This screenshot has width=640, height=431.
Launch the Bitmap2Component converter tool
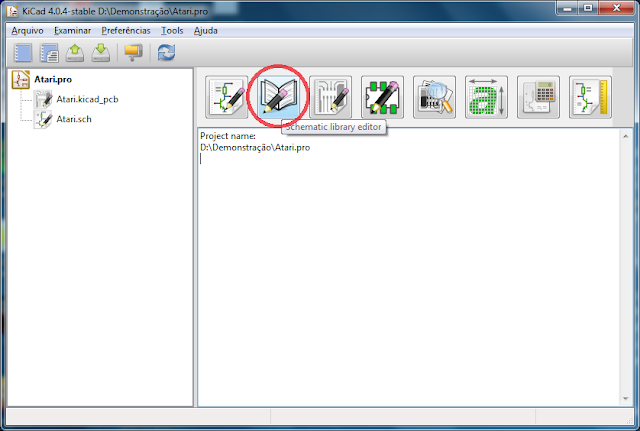[487, 97]
